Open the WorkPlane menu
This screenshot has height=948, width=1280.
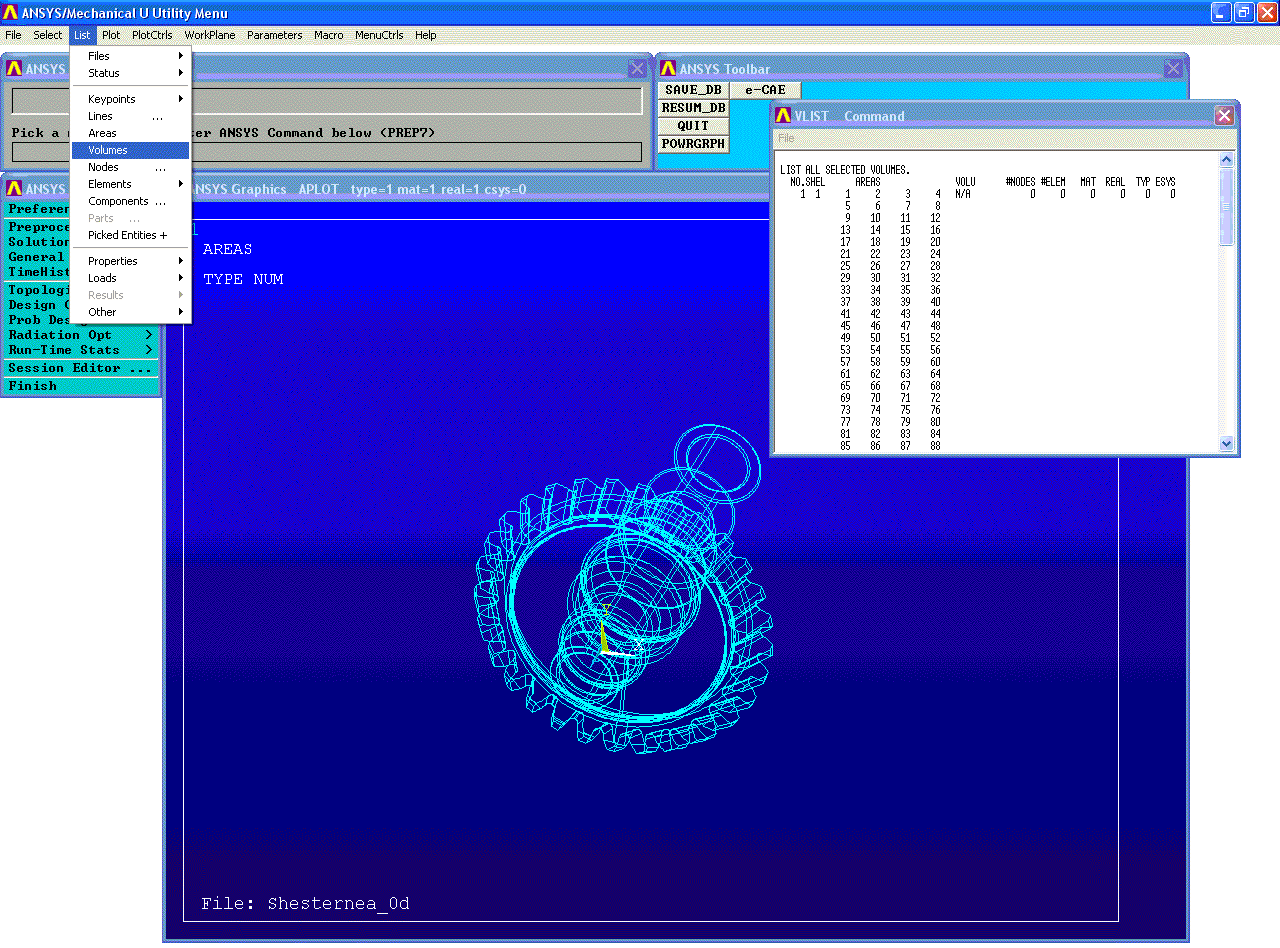click(x=210, y=35)
